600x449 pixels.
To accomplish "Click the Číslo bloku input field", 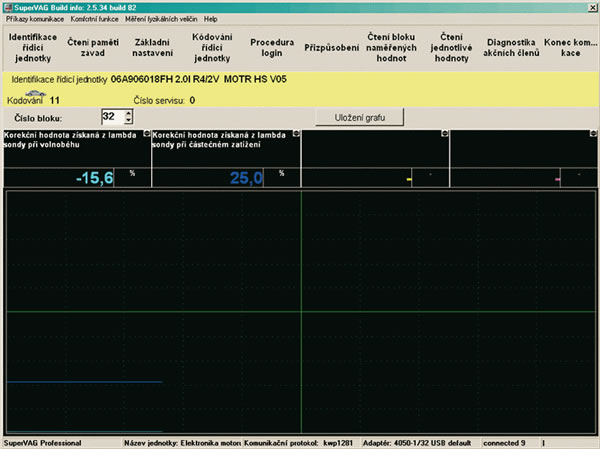I will 113,117.
